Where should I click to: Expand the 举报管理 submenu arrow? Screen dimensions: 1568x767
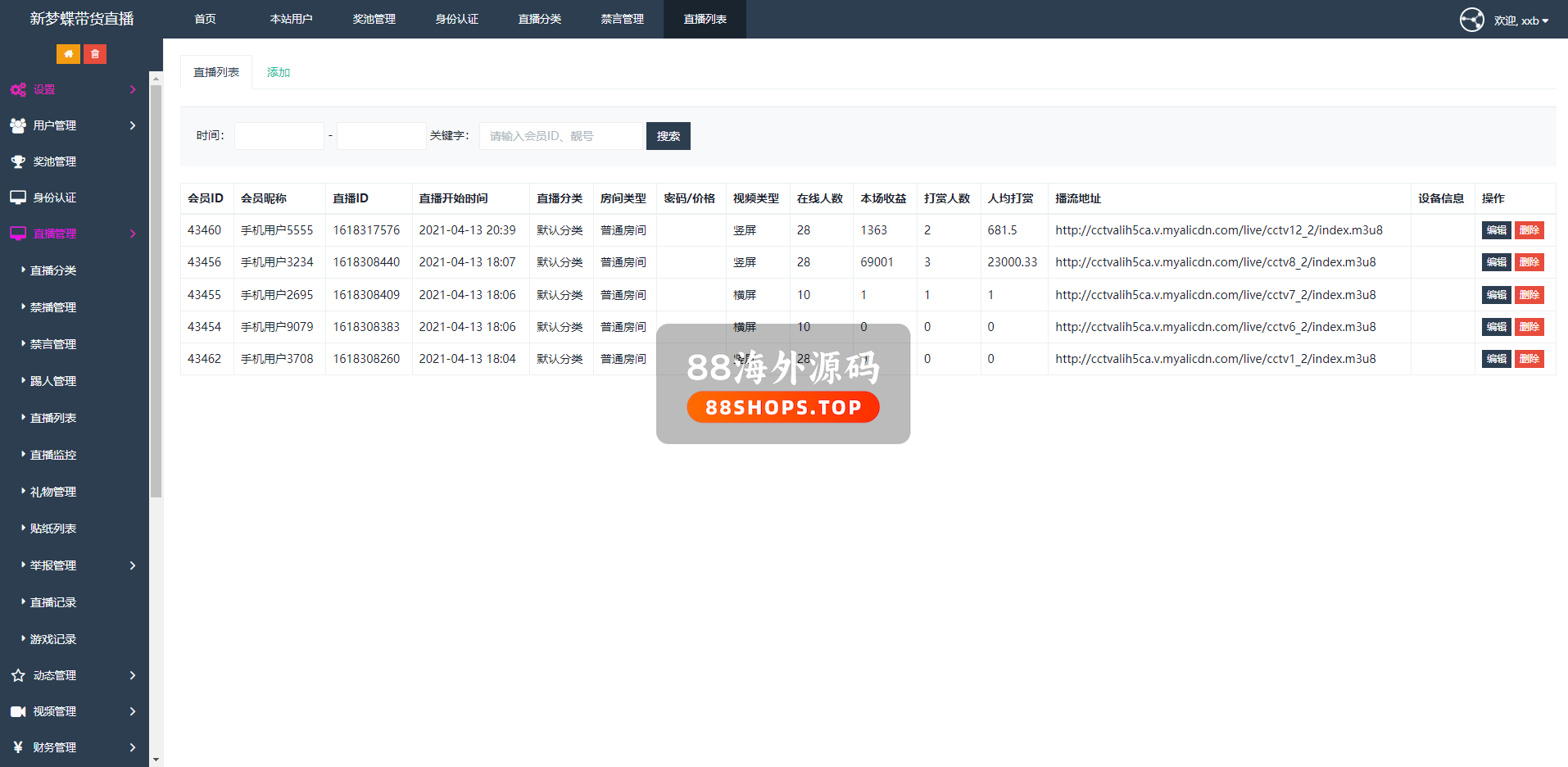(133, 565)
